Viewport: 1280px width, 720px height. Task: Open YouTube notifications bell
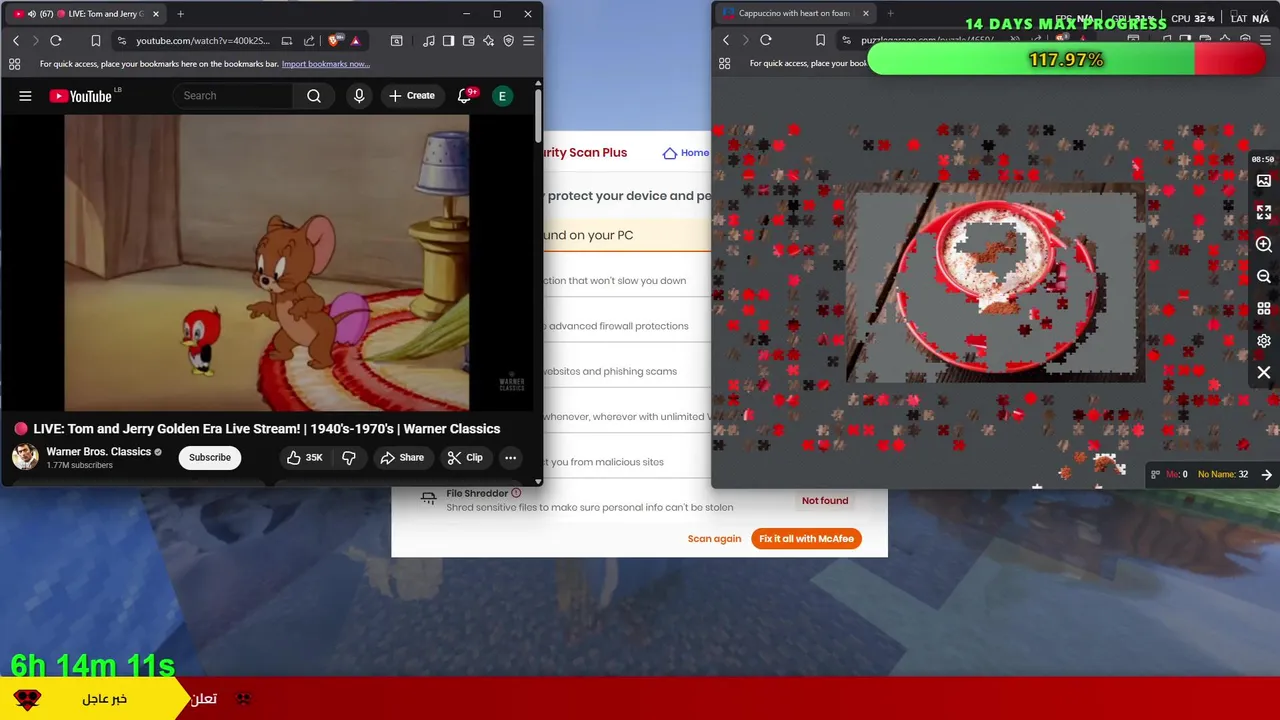[464, 96]
